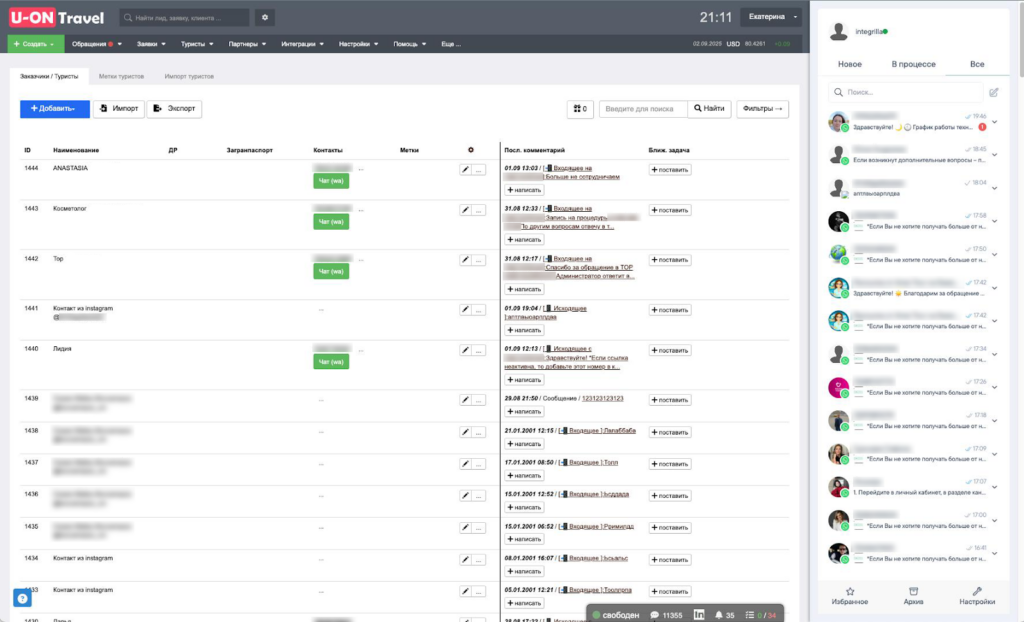1024x622 pixels.
Task: Click the blue help question icon
Action: [22, 597]
